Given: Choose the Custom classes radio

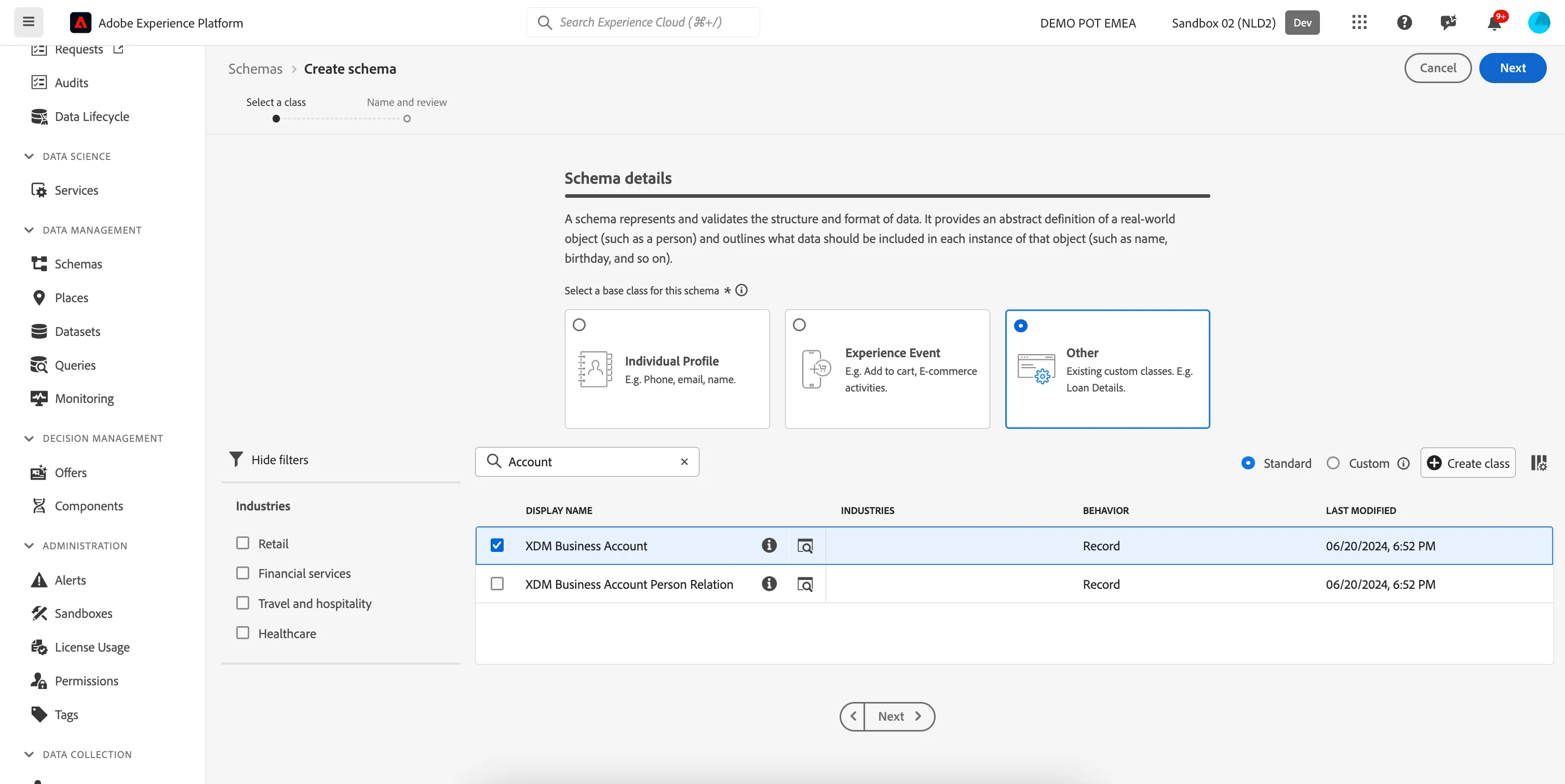Looking at the screenshot, I should 1333,463.
